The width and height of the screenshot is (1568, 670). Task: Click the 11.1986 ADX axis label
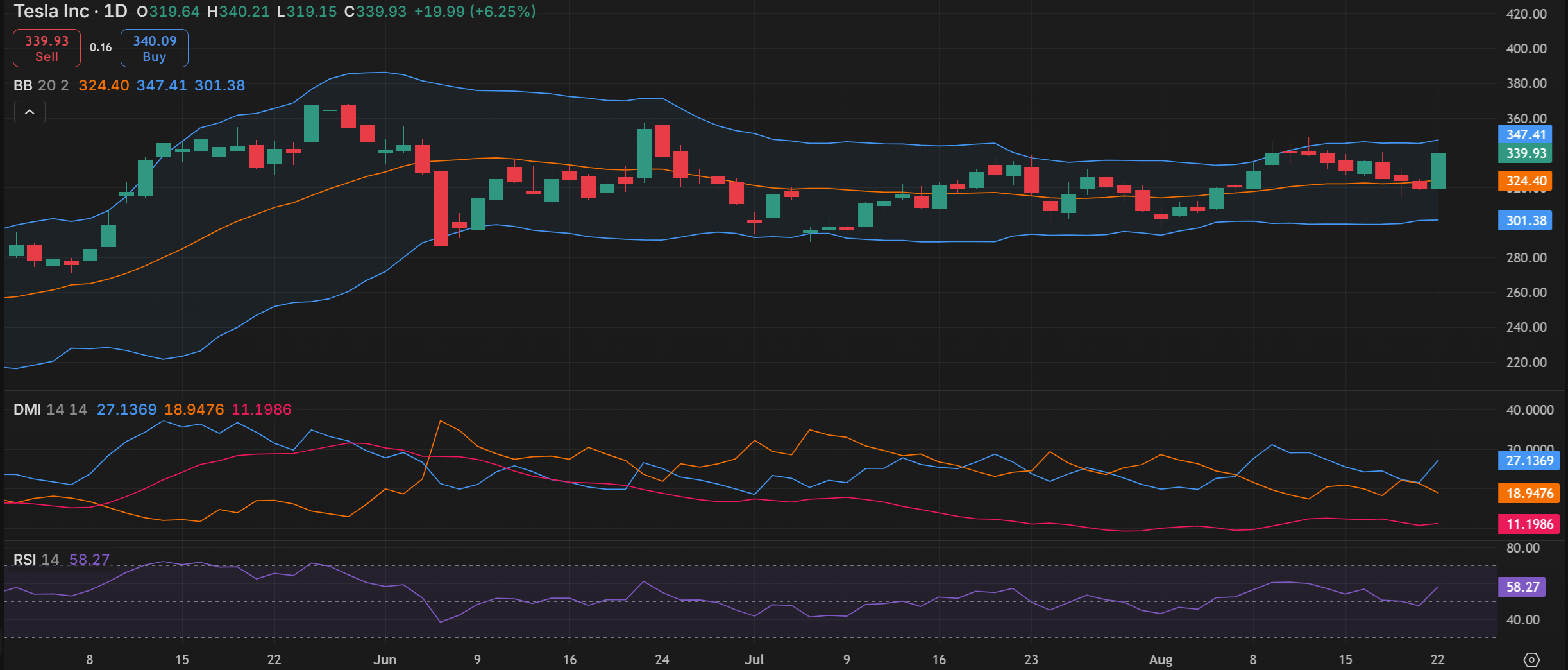coord(1529,524)
